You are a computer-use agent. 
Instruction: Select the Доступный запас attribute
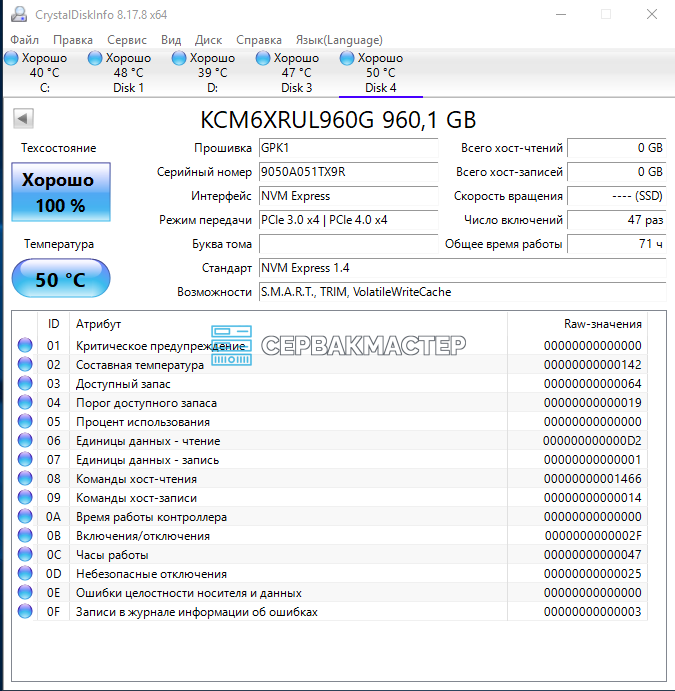[x=123, y=384]
